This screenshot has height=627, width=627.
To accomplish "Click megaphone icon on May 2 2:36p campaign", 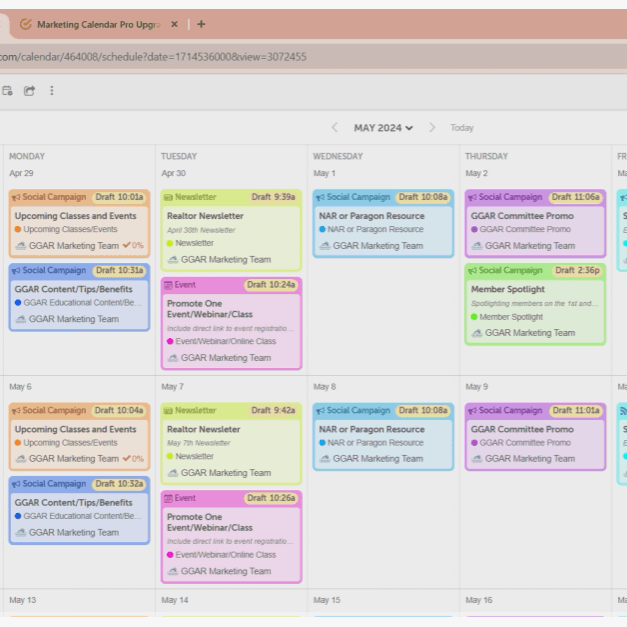I will tap(472, 271).
